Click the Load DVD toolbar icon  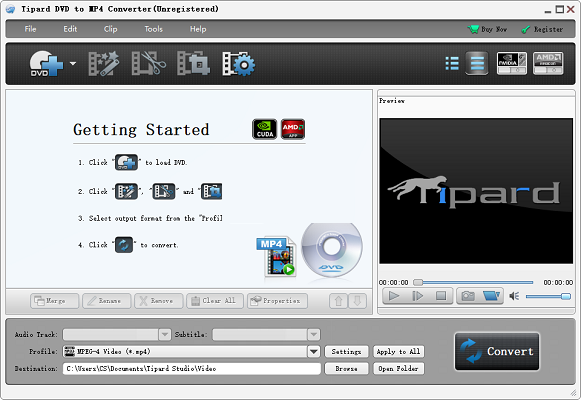coord(46,64)
